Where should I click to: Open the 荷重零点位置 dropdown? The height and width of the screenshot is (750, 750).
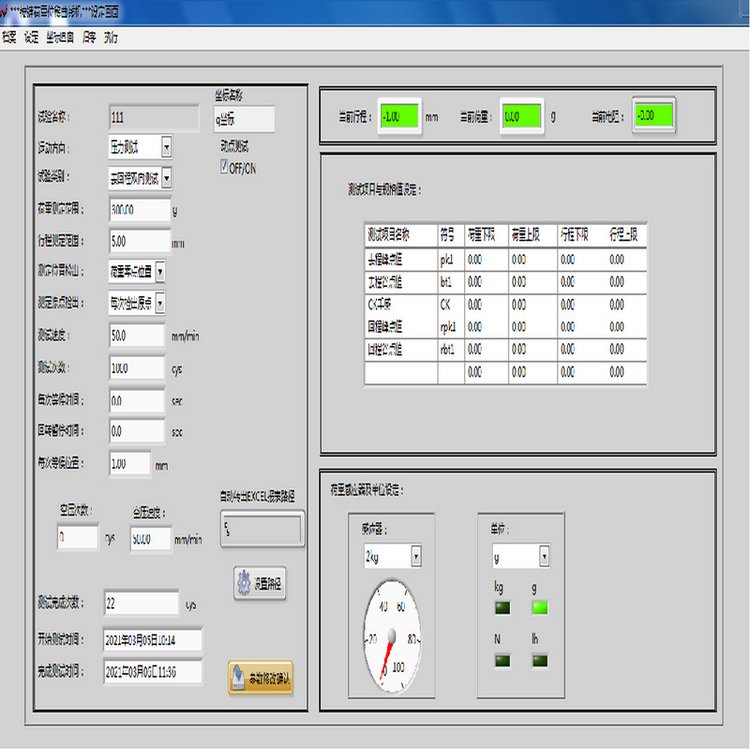pyautogui.click(x=160, y=272)
